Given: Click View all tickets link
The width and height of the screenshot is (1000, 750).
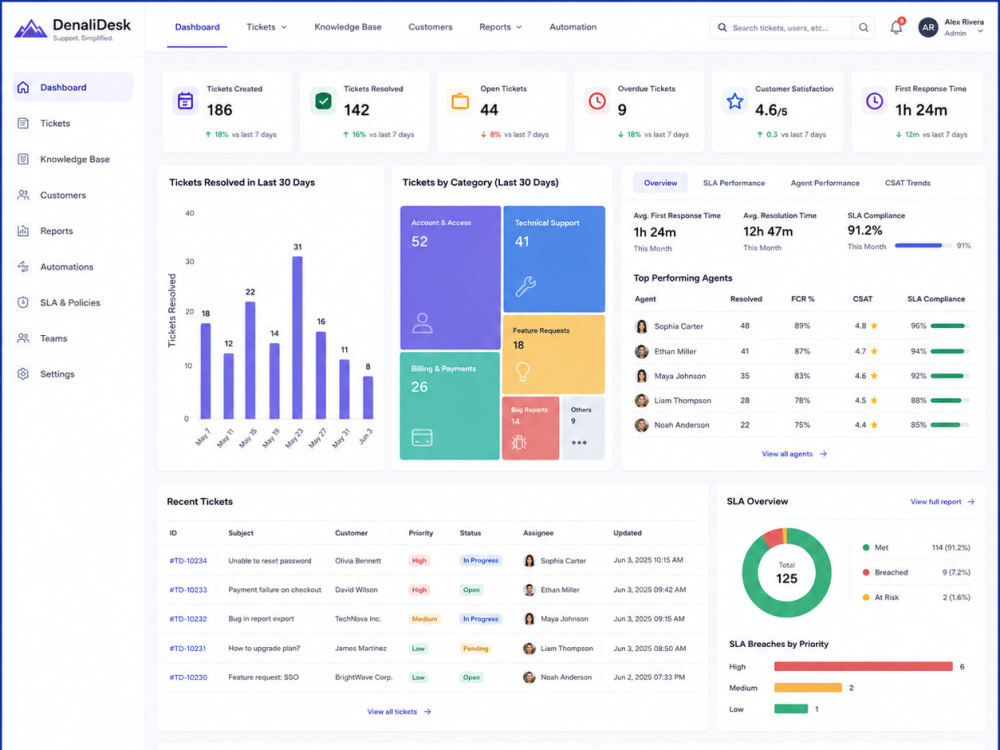Looking at the screenshot, I should point(399,712).
